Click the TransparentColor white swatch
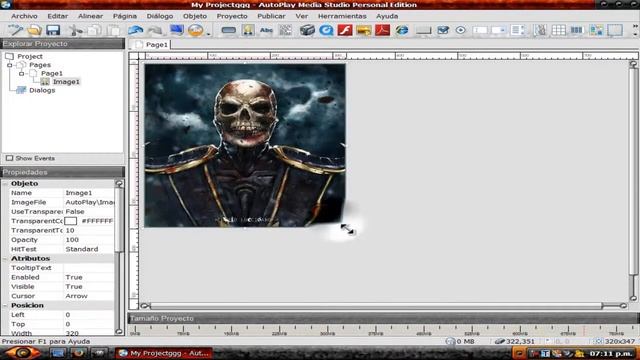 tap(71, 221)
